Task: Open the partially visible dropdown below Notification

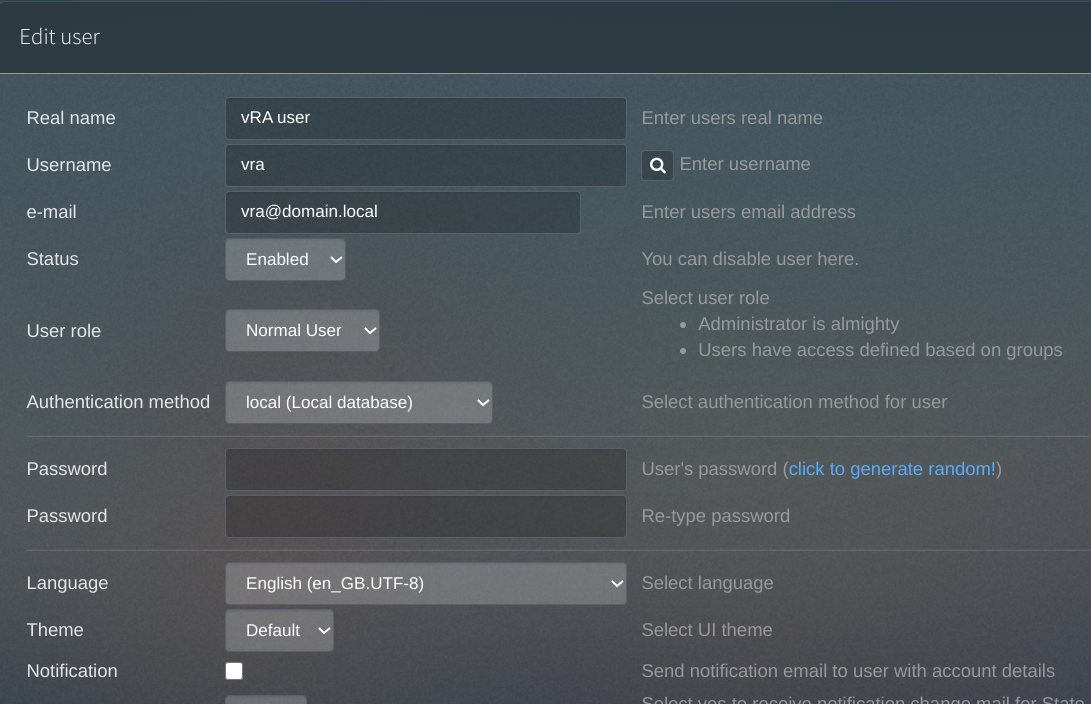Action: [266, 699]
